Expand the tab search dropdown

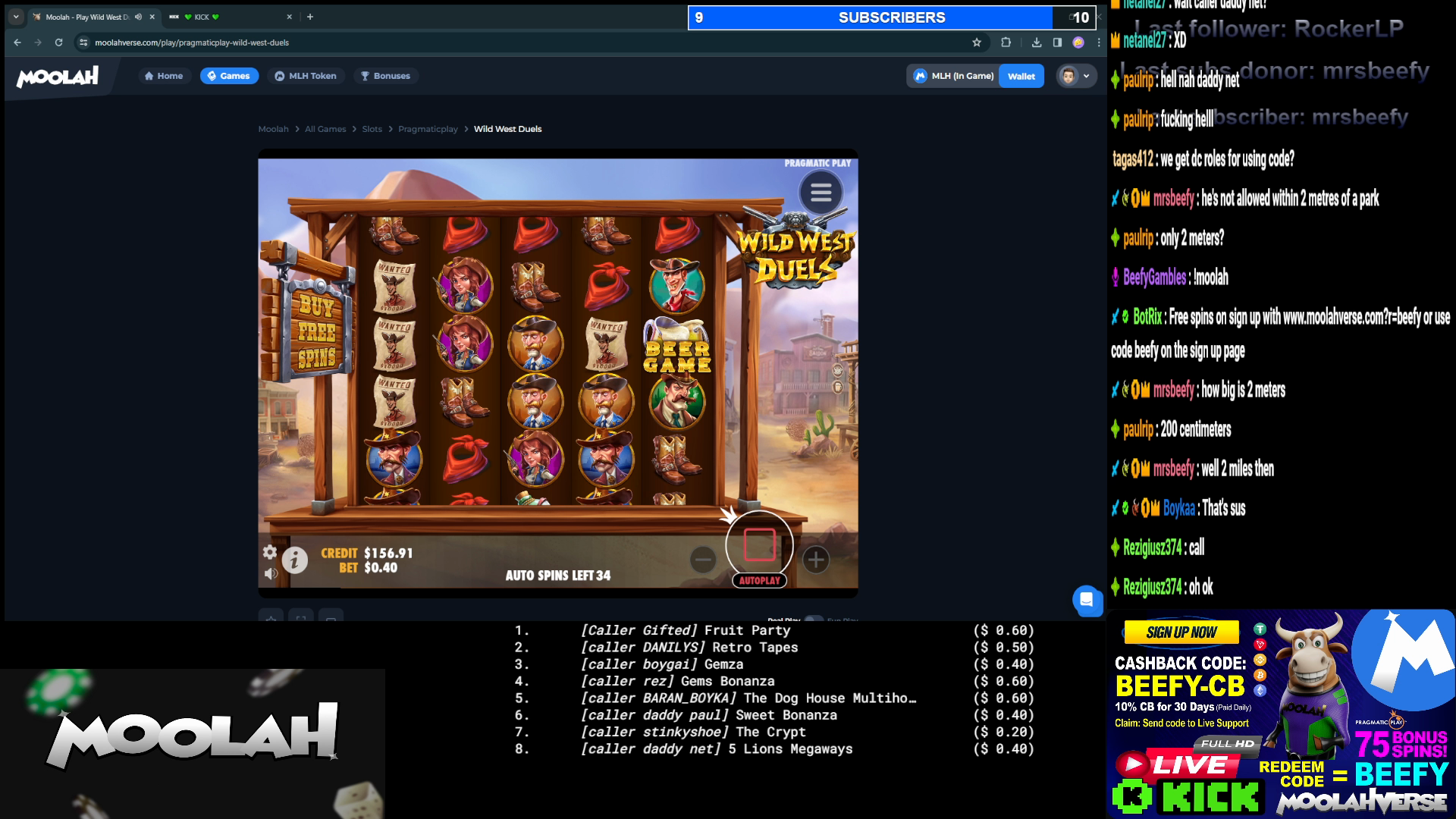click(x=16, y=17)
